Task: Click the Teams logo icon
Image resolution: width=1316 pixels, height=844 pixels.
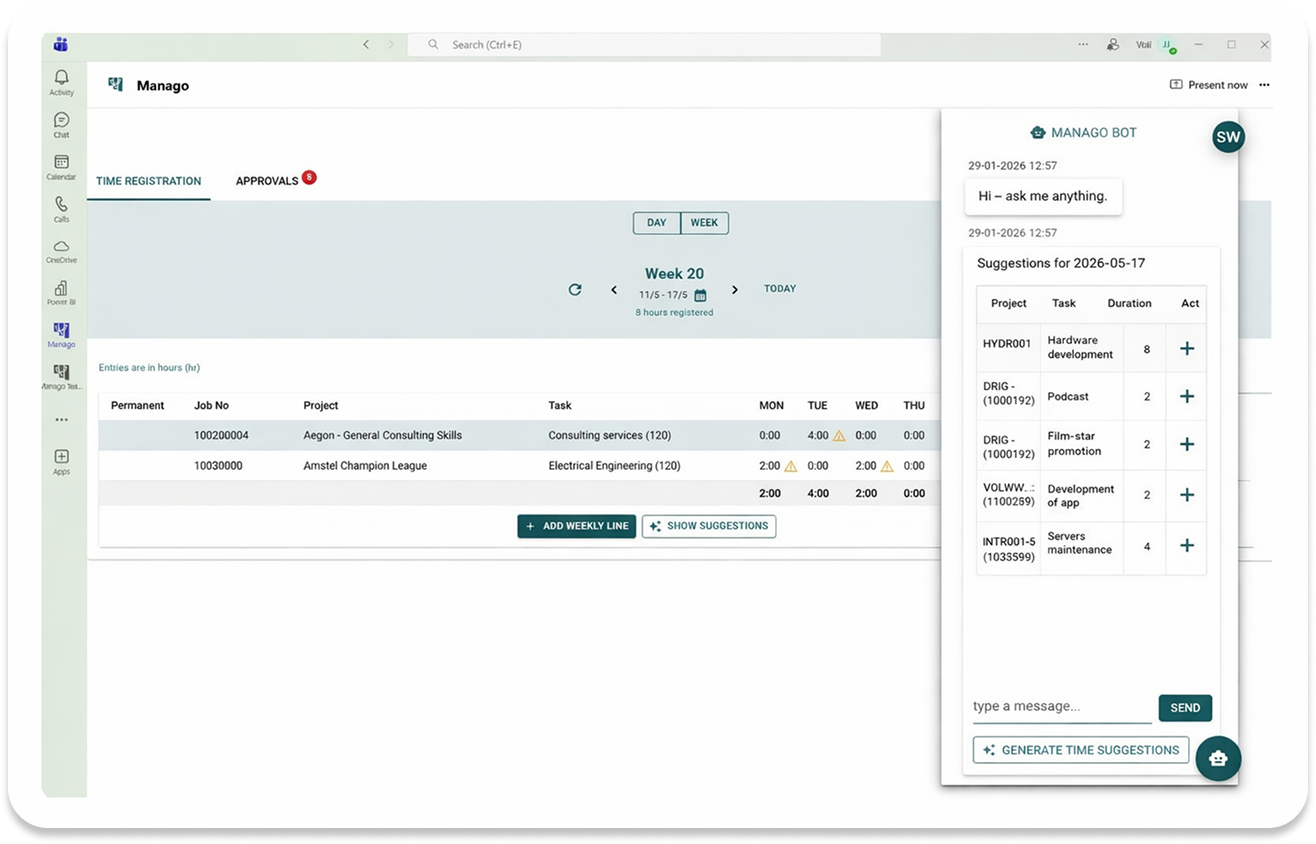Action: click(61, 44)
